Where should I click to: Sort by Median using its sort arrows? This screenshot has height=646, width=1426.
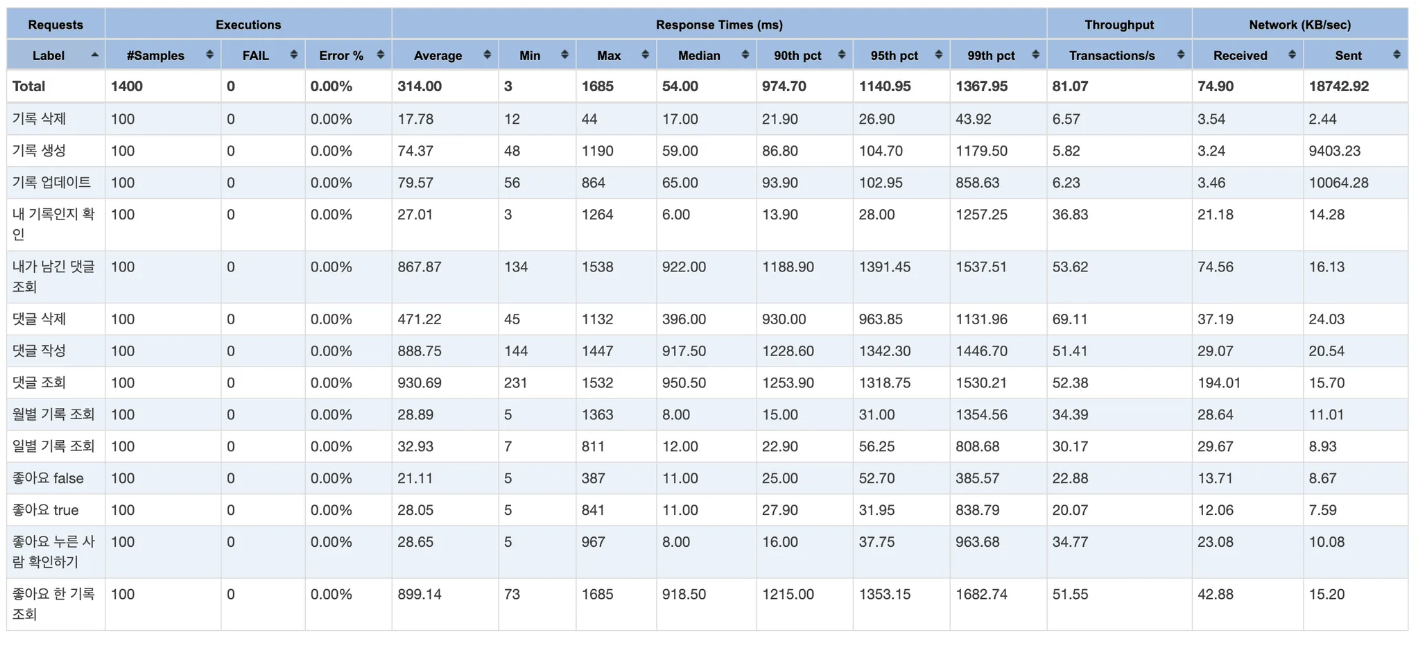745,55
